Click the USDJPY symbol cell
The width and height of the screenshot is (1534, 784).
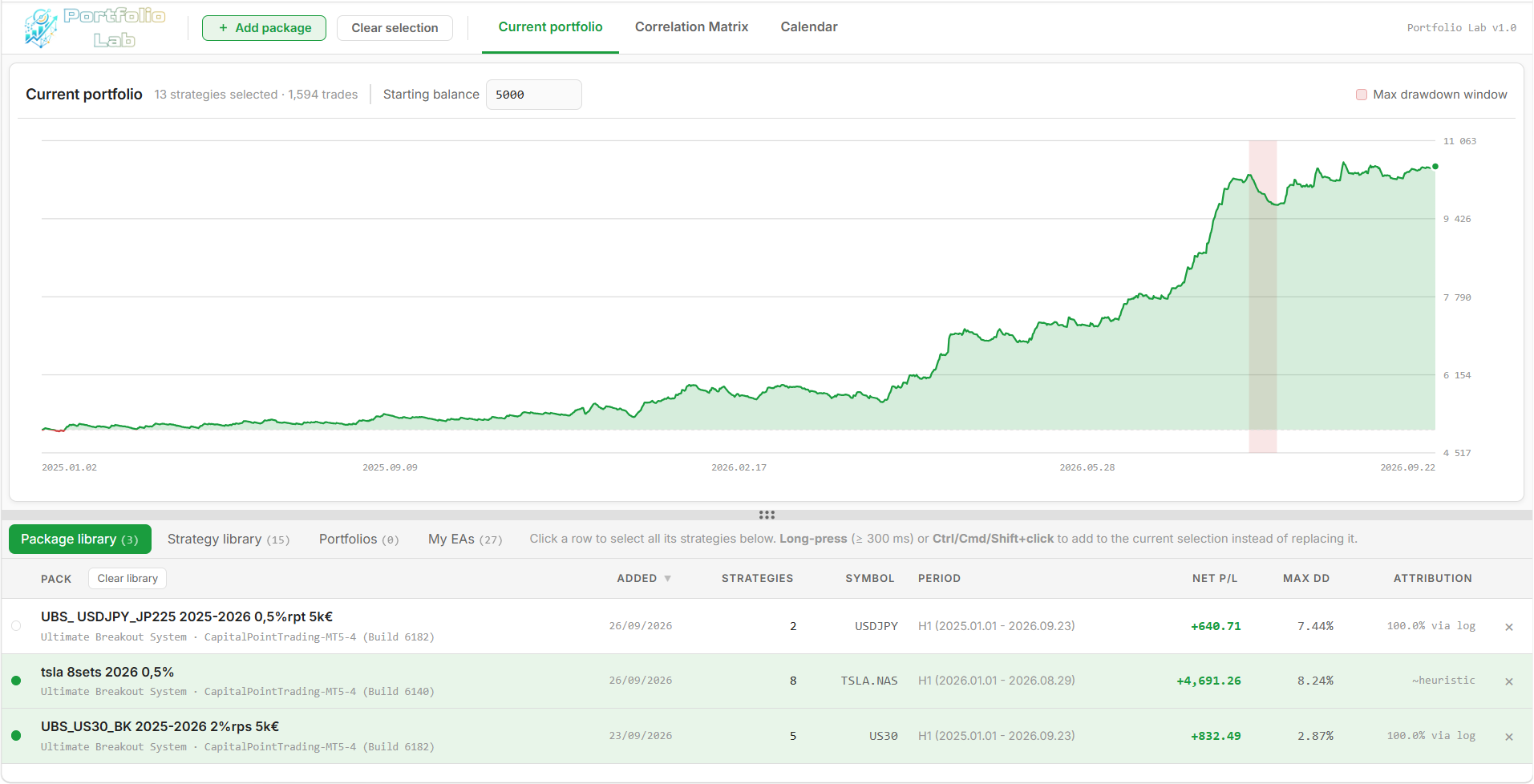click(876, 627)
